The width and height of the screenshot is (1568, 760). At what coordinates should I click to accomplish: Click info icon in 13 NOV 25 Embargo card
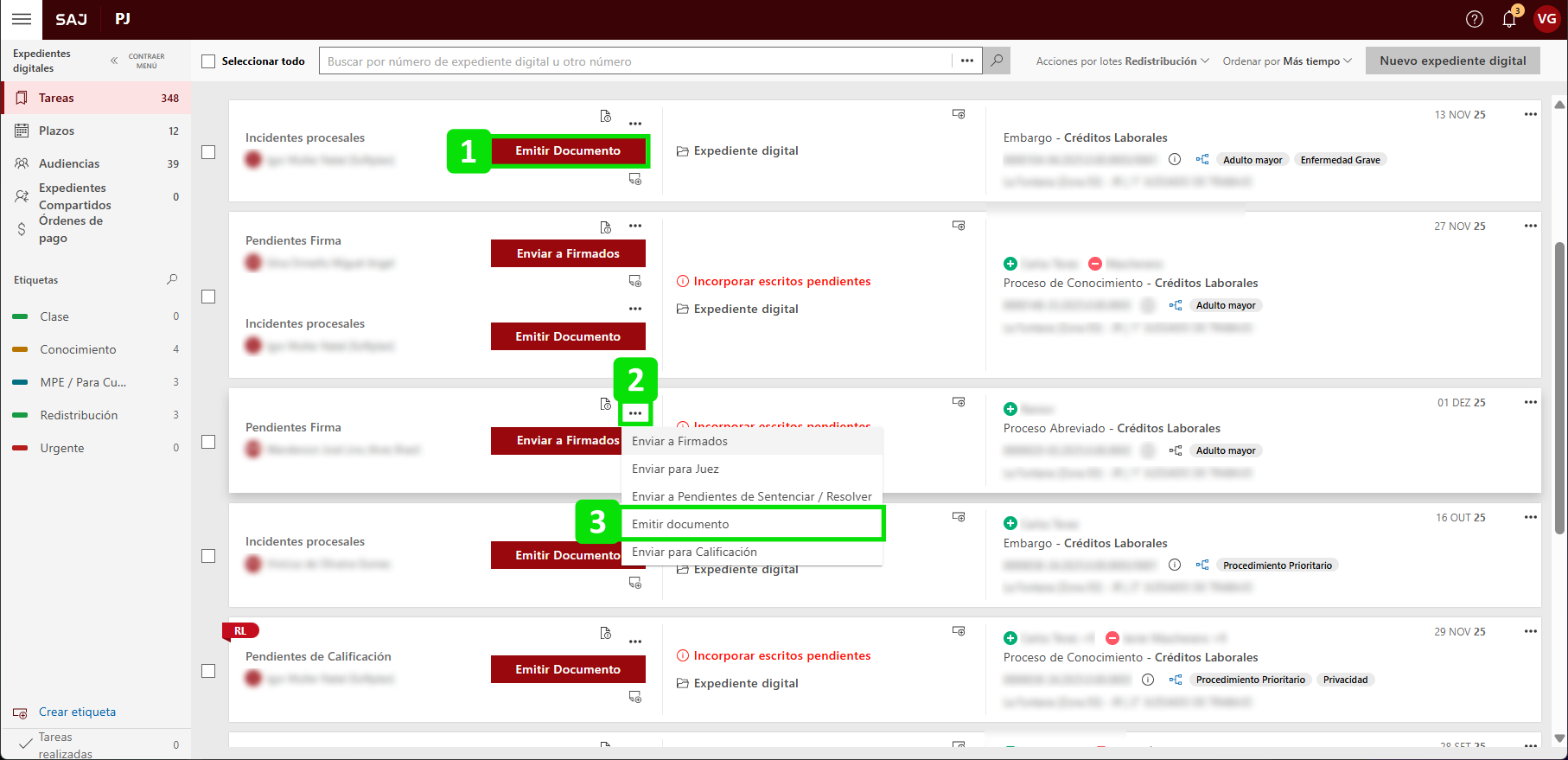(1175, 159)
